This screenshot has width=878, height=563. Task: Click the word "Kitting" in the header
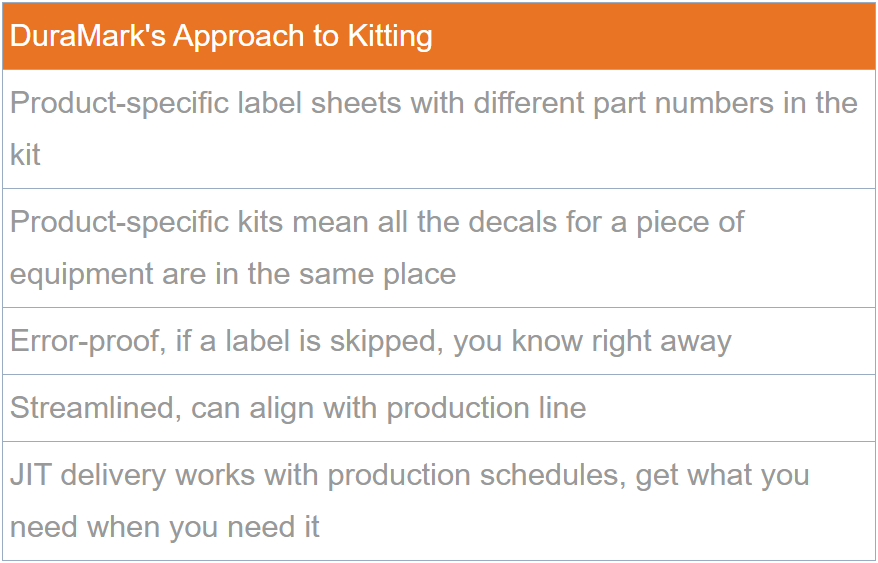(390, 36)
